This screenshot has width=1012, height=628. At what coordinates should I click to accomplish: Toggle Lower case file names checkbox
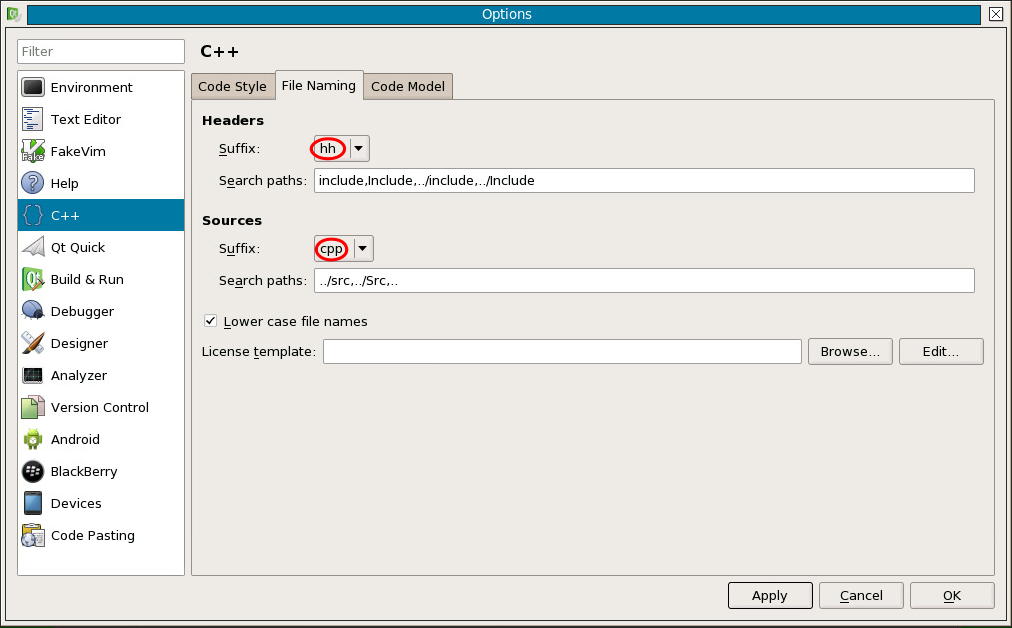pos(210,321)
